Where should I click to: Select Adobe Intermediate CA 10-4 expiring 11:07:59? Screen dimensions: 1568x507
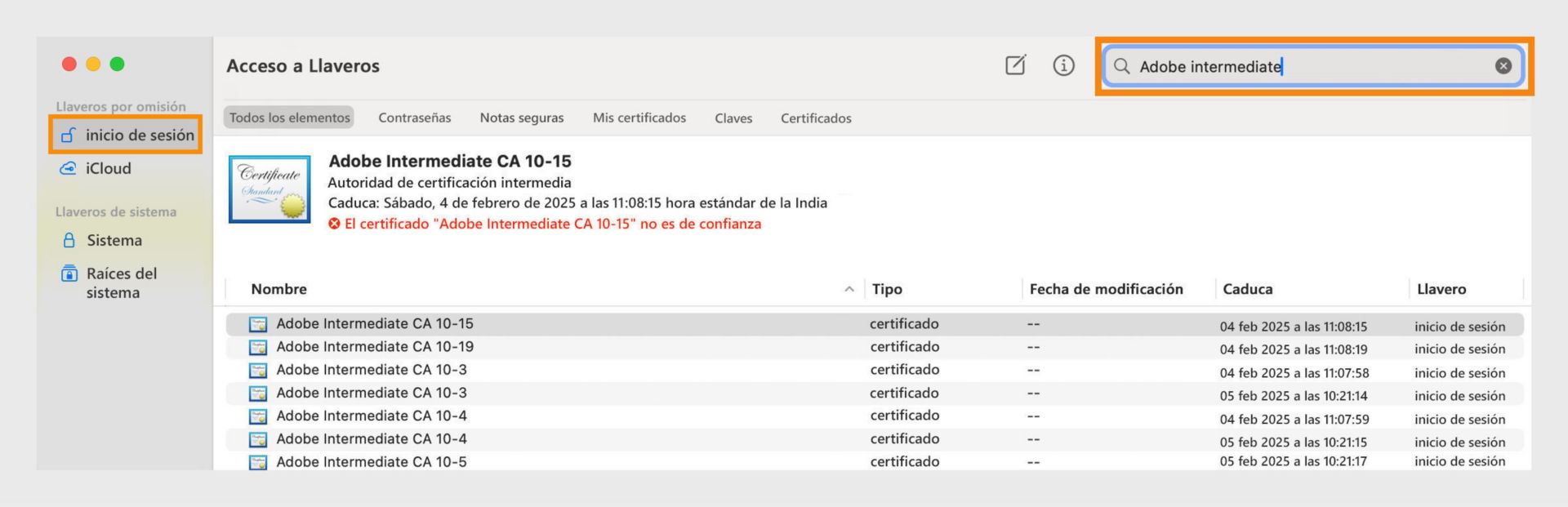(x=875, y=416)
